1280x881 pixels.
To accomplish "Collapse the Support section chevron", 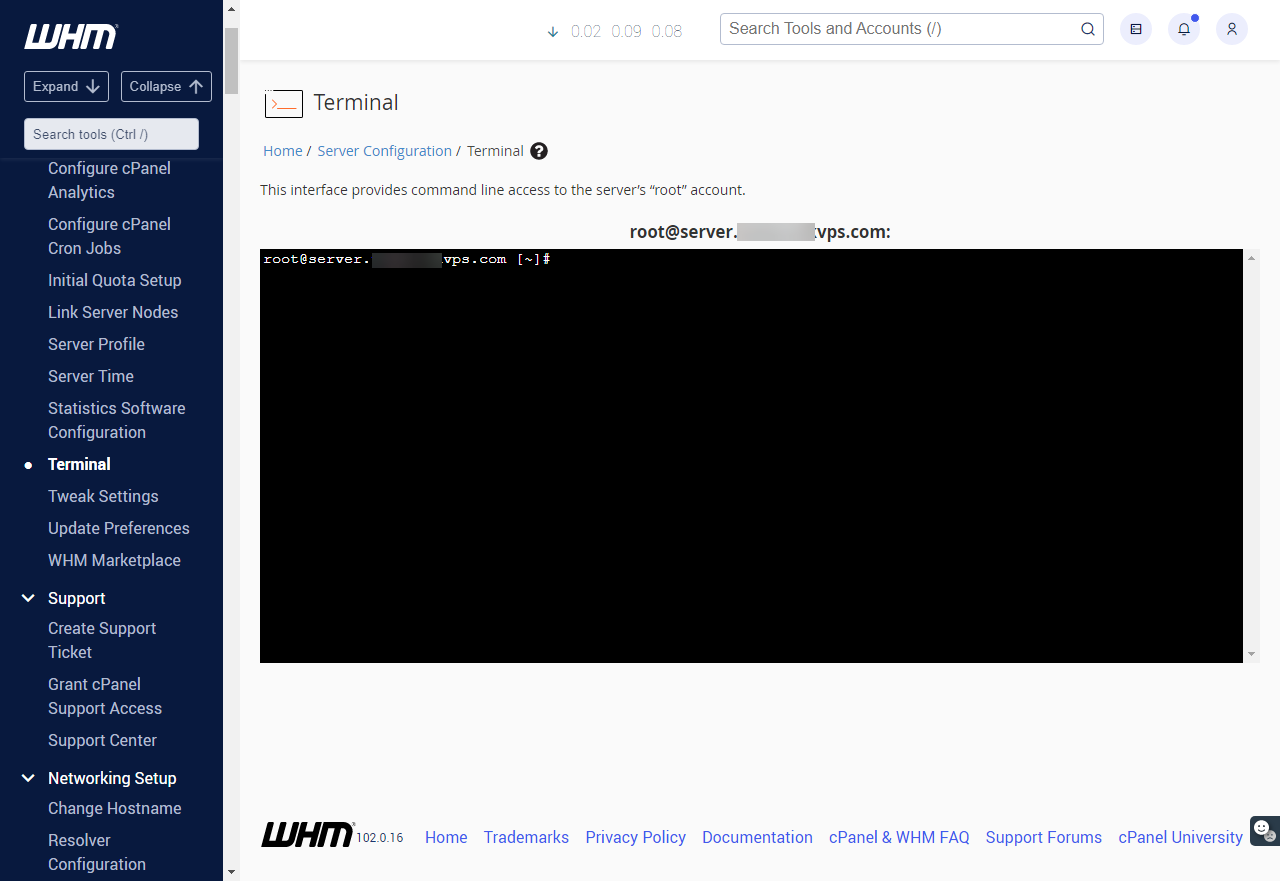I will tap(28, 598).
